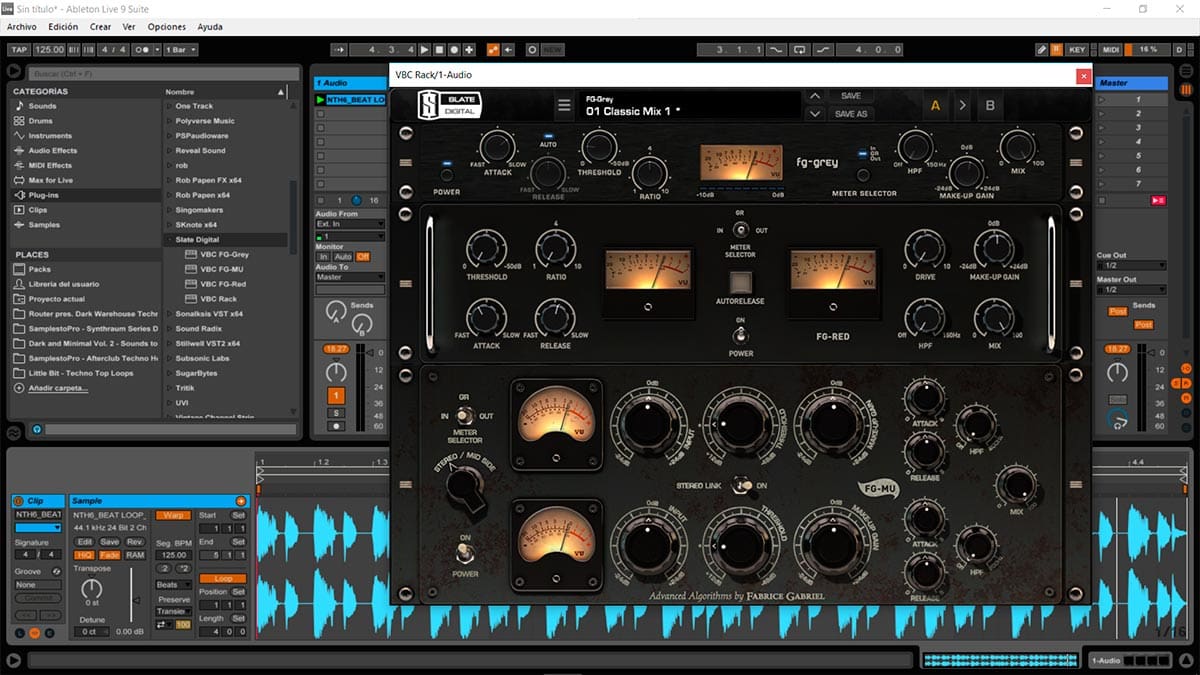Toggle the HiQ button in Sample box
Viewport: 1200px width, 675px height.
click(84, 555)
